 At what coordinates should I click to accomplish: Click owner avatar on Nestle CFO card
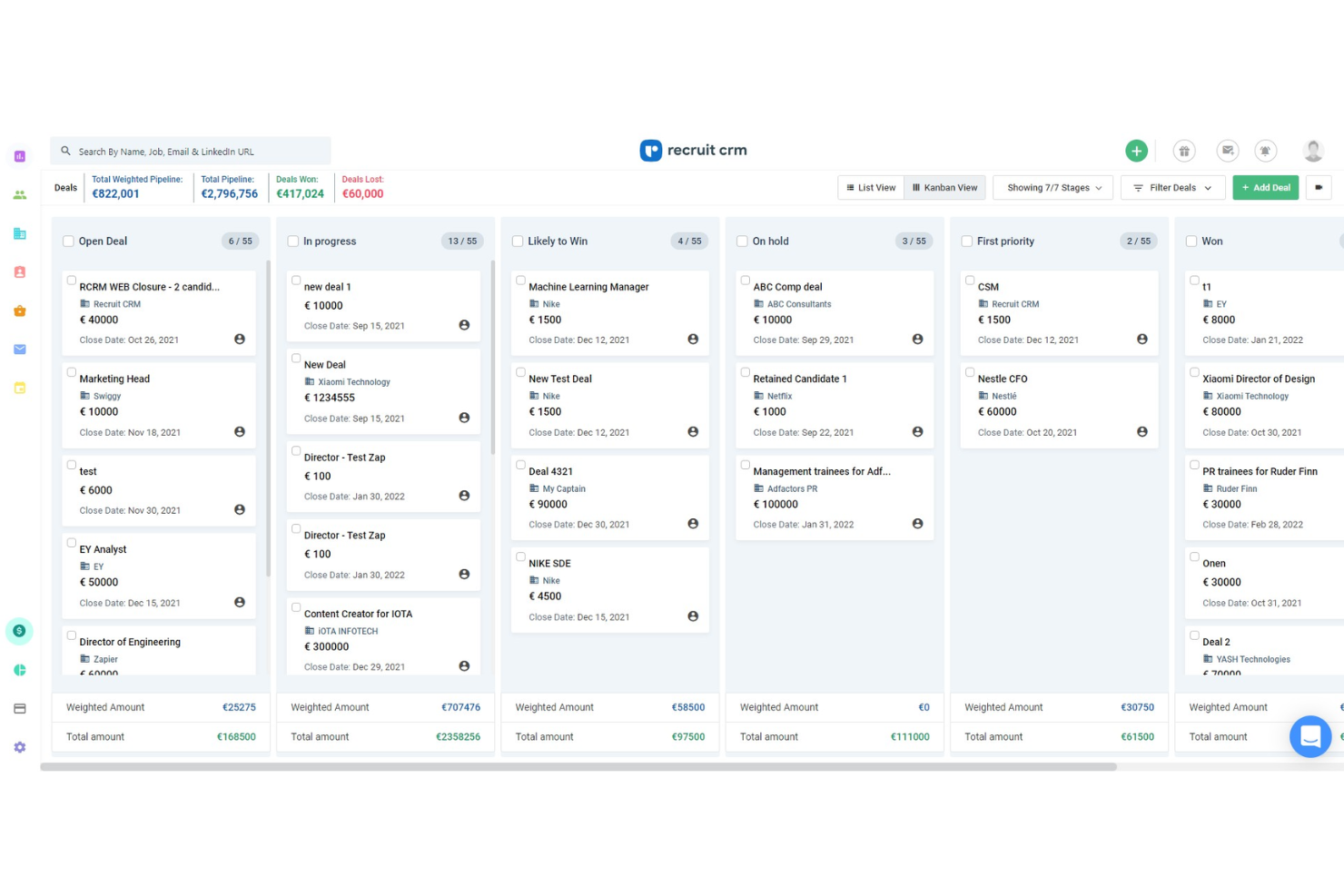click(x=1142, y=431)
